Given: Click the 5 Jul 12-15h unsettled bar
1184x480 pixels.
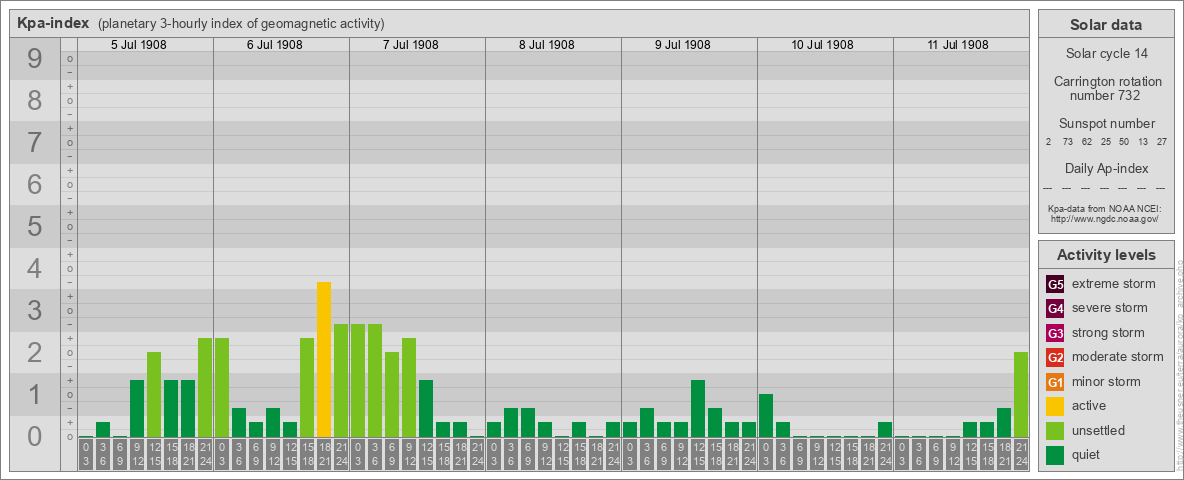Looking at the screenshot, I should 154,395.
